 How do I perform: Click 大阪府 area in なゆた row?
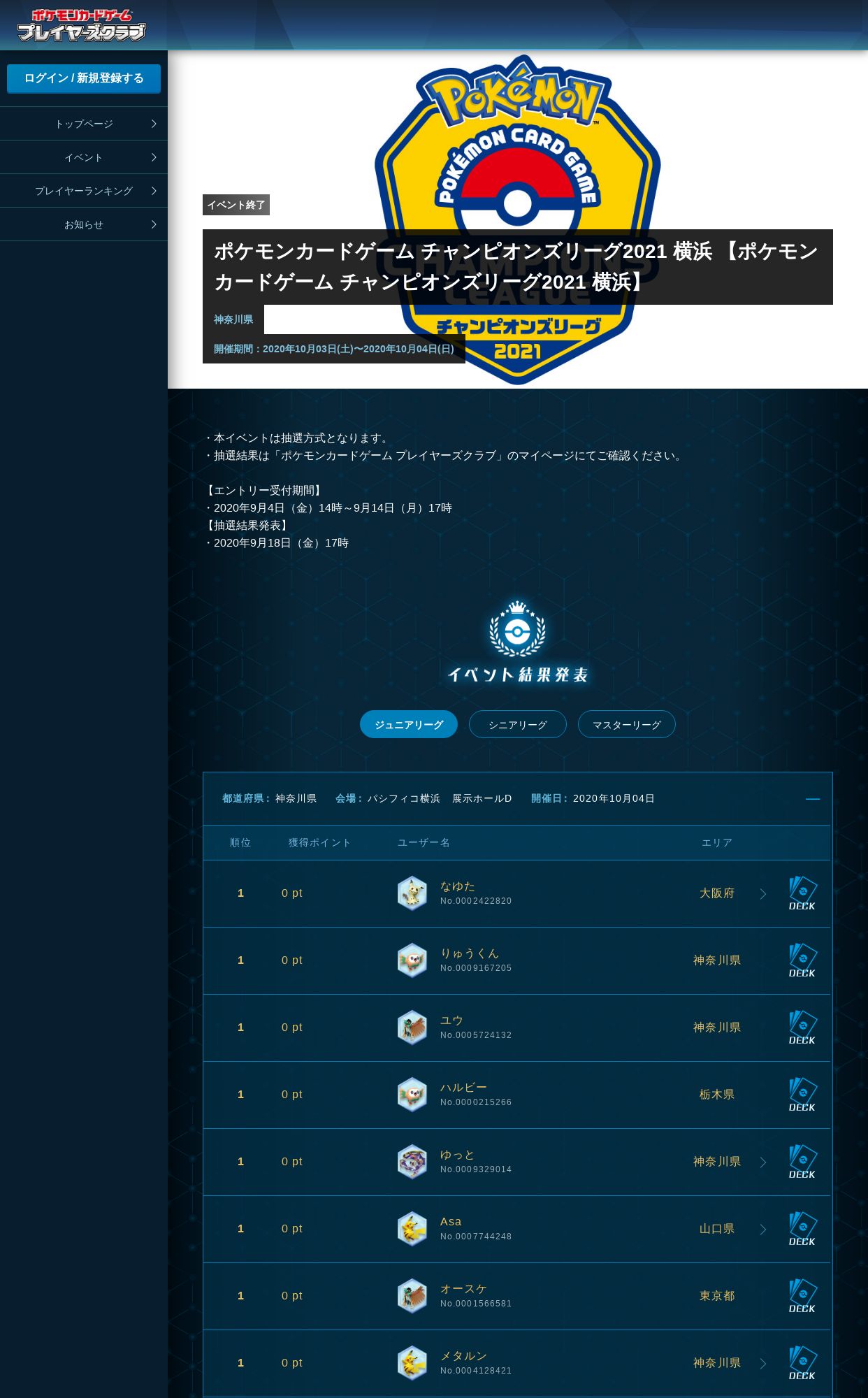pyautogui.click(x=717, y=893)
